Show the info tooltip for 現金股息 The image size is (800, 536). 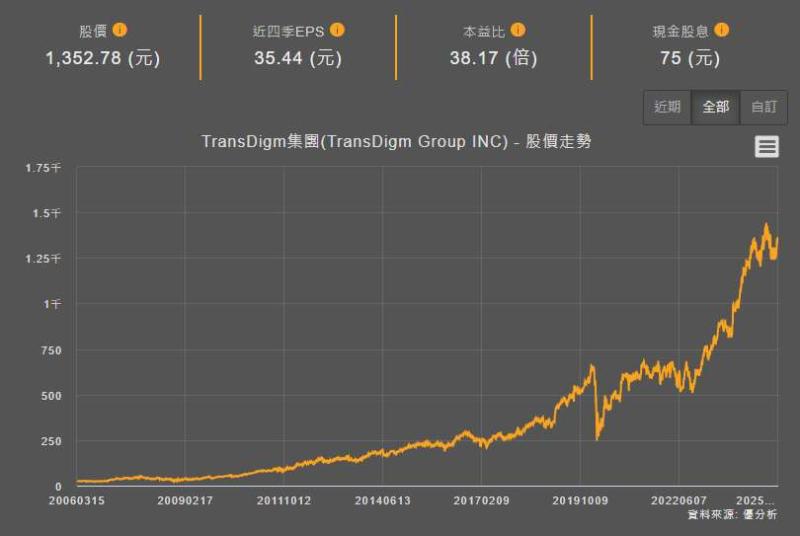pos(721,30)
